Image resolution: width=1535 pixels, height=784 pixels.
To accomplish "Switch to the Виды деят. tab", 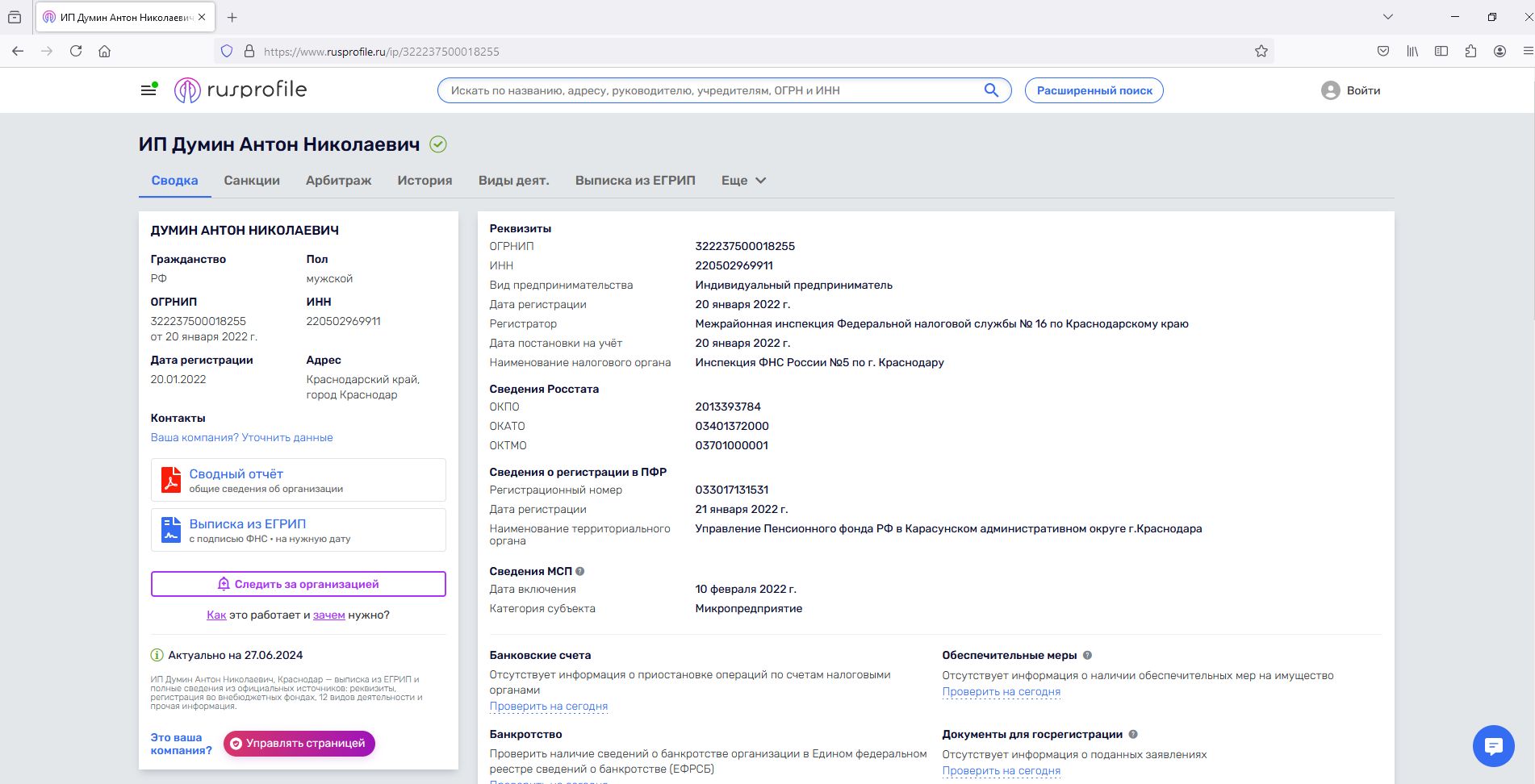I will tap(514, 181).
